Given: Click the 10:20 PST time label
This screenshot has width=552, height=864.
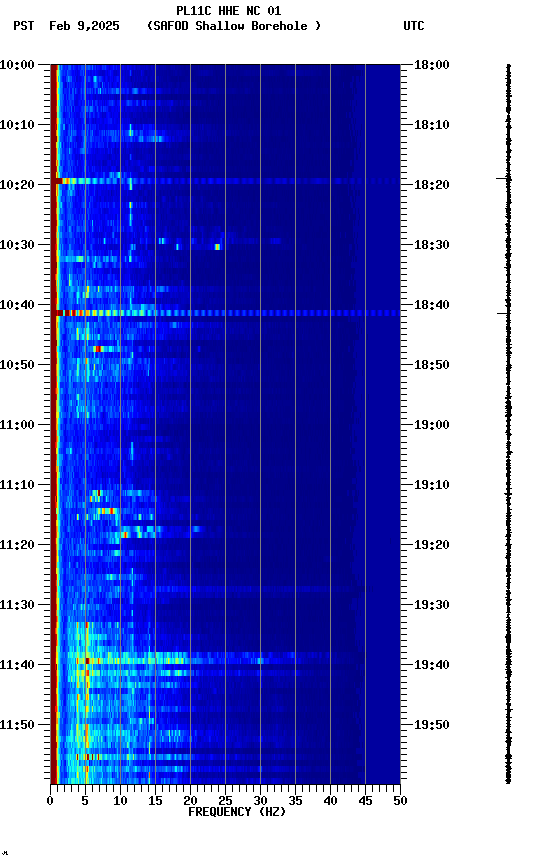Looking at the screenshot, I should pos(17,185).
